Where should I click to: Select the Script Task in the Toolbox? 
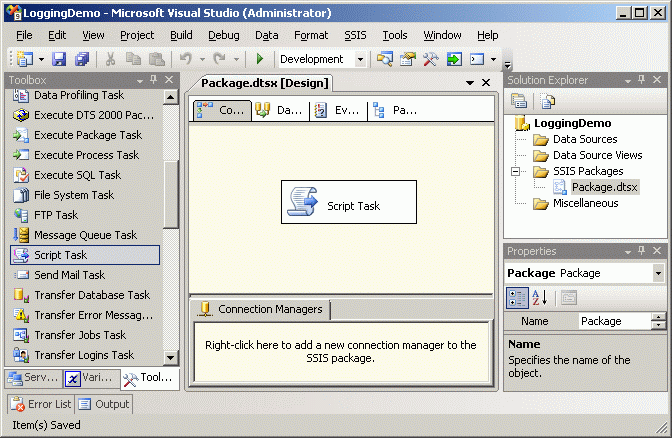85,255
